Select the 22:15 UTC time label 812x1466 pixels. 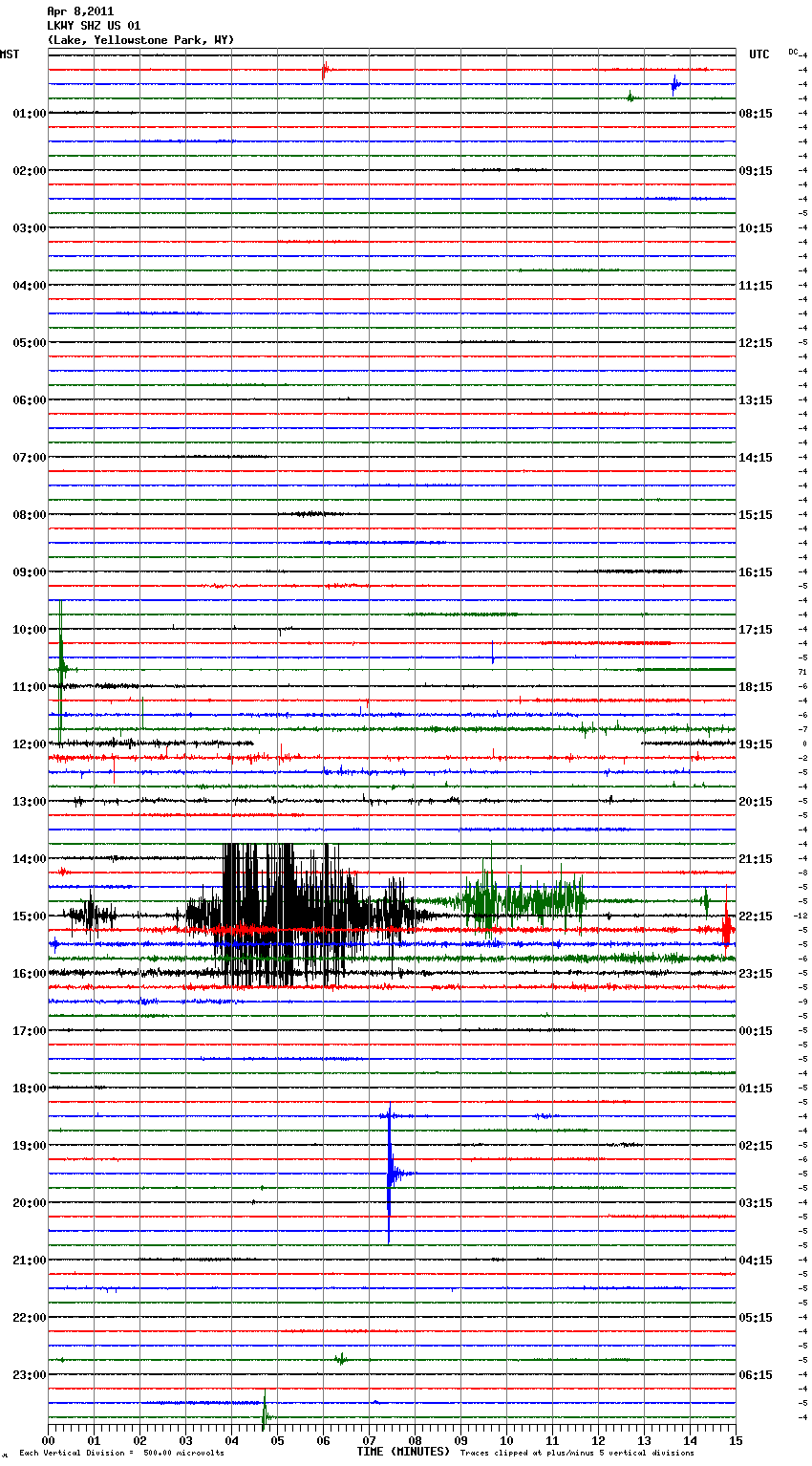(756, 916)
